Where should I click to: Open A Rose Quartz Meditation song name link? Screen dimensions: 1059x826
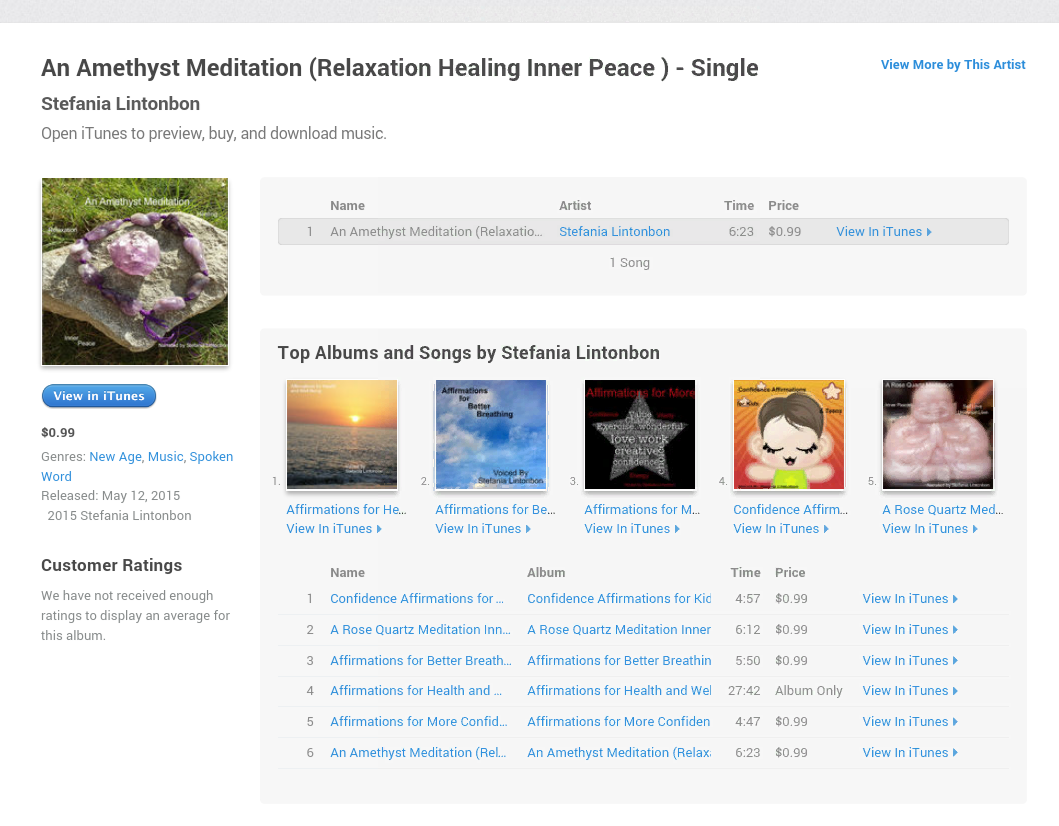click(419, 630)
